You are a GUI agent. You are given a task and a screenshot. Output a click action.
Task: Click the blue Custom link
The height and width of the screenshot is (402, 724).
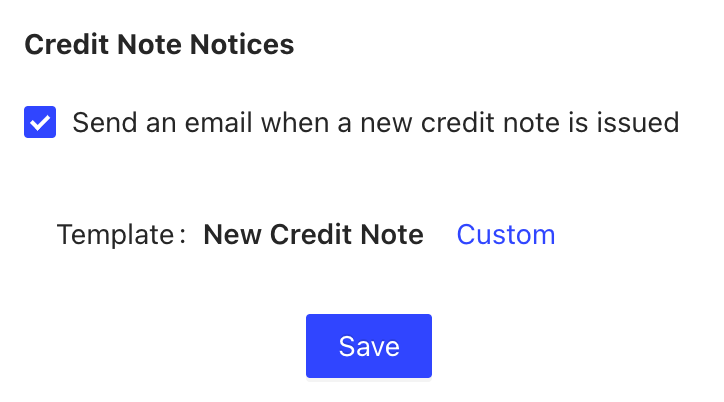tap(505, 235)
